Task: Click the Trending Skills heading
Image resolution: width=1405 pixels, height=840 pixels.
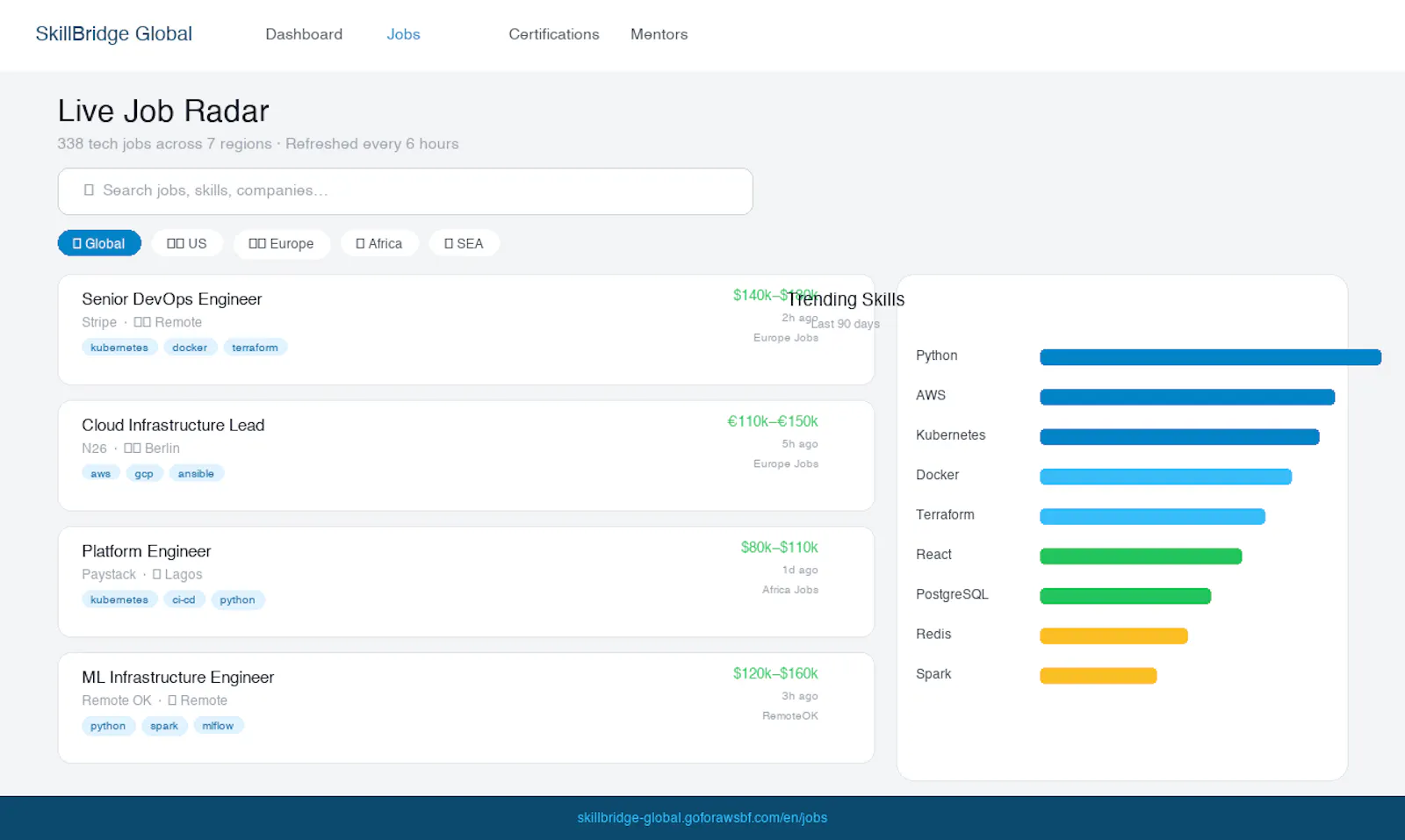Action: (x=846, y=299)
